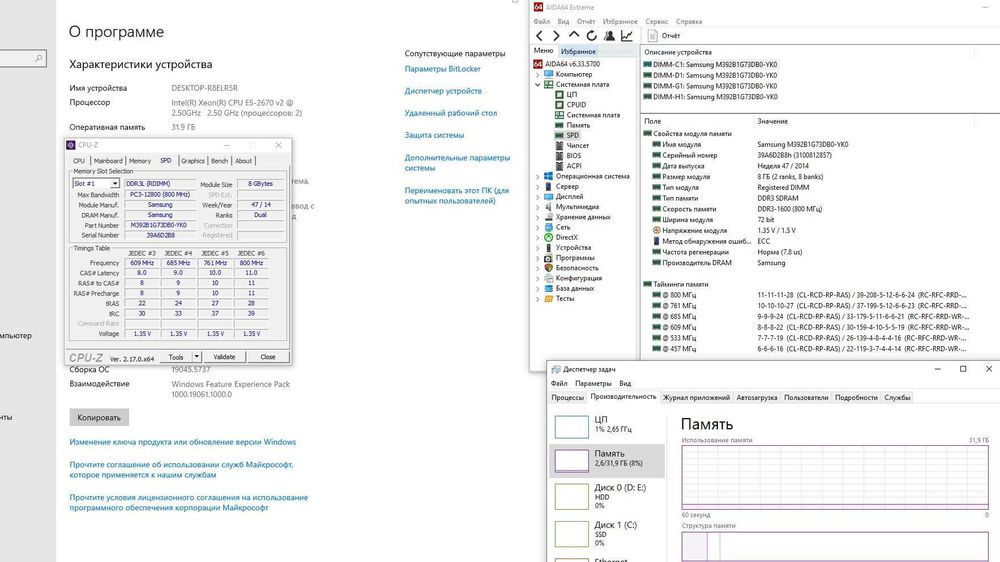This screenshot has width=1000, height=562.
Task: Select DIMM-G1 Samsung device row
Action: click(x=710, y=86)
